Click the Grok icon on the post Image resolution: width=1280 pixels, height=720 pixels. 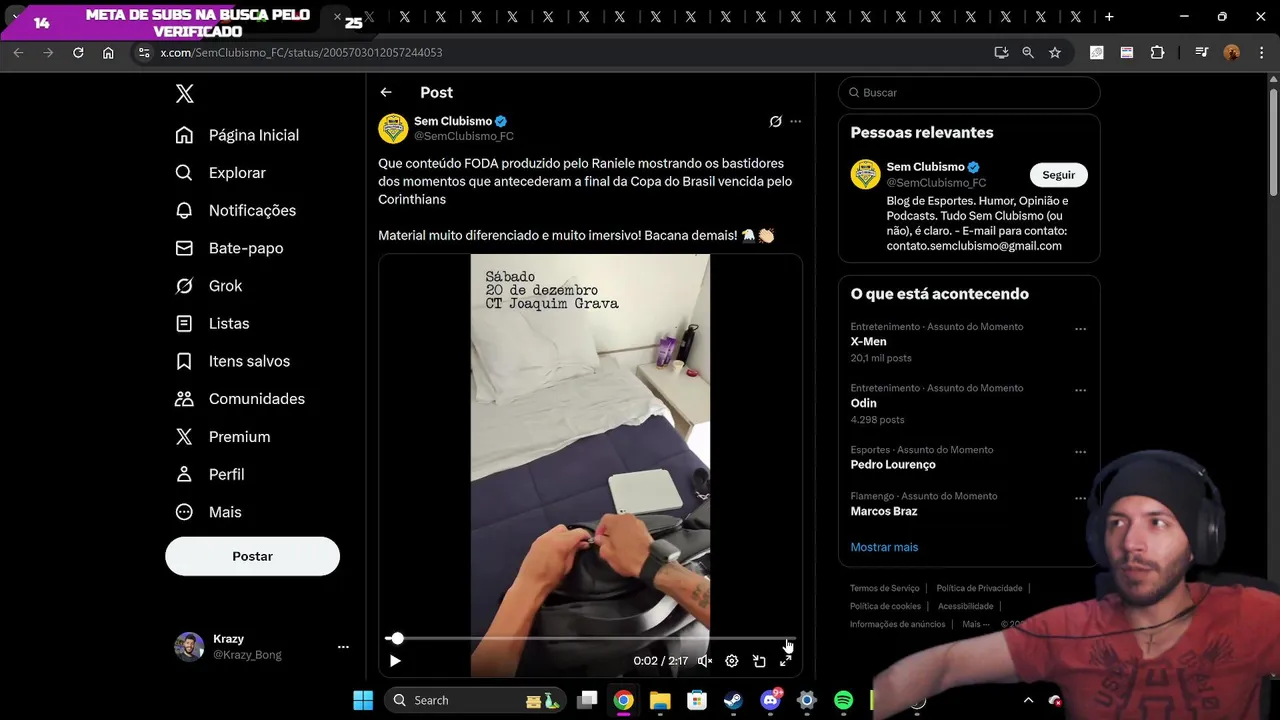(775, 121)
